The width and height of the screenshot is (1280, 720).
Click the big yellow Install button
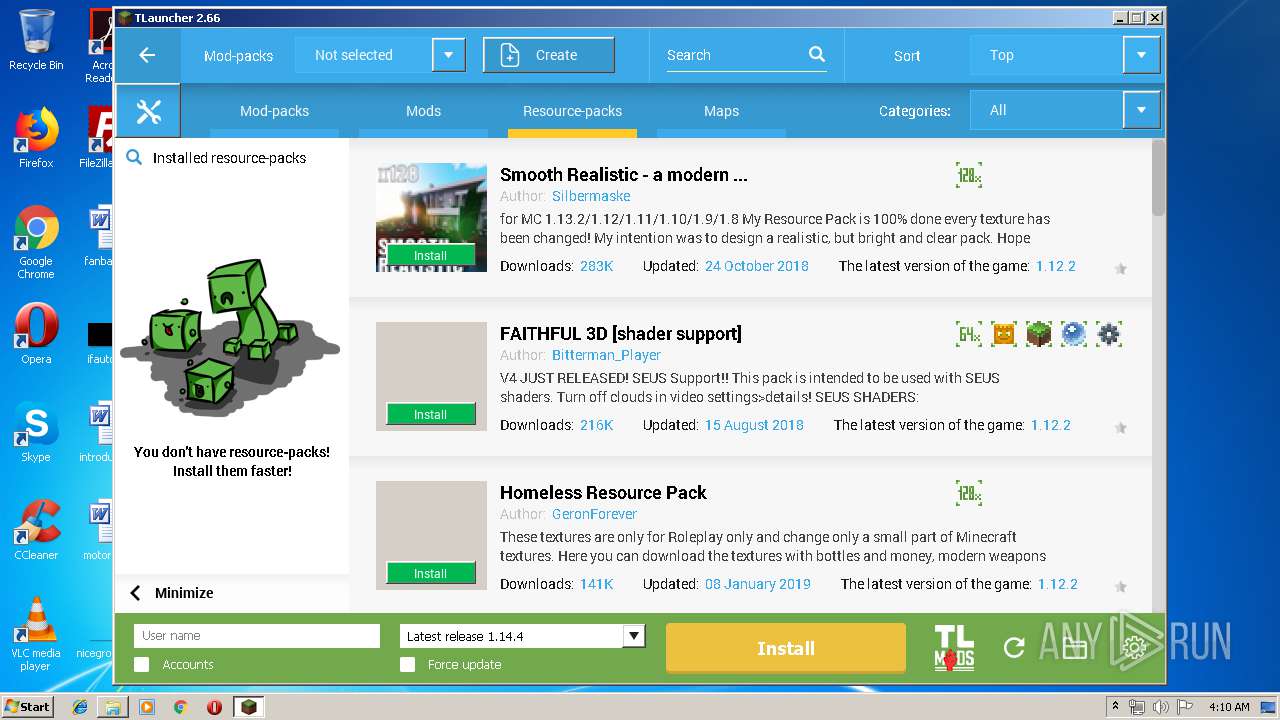pos(786,648)
